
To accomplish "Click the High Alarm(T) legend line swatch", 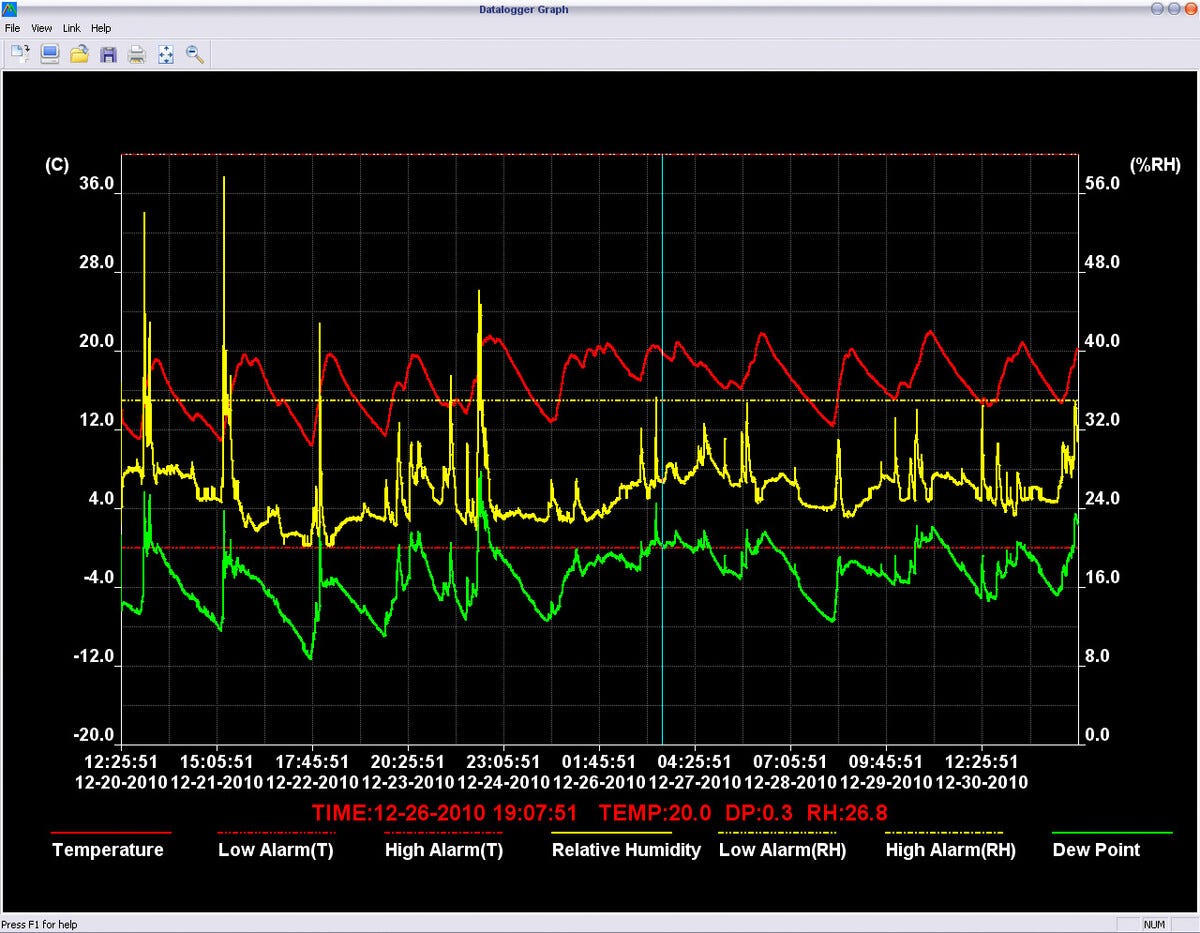I will point(444,832).
